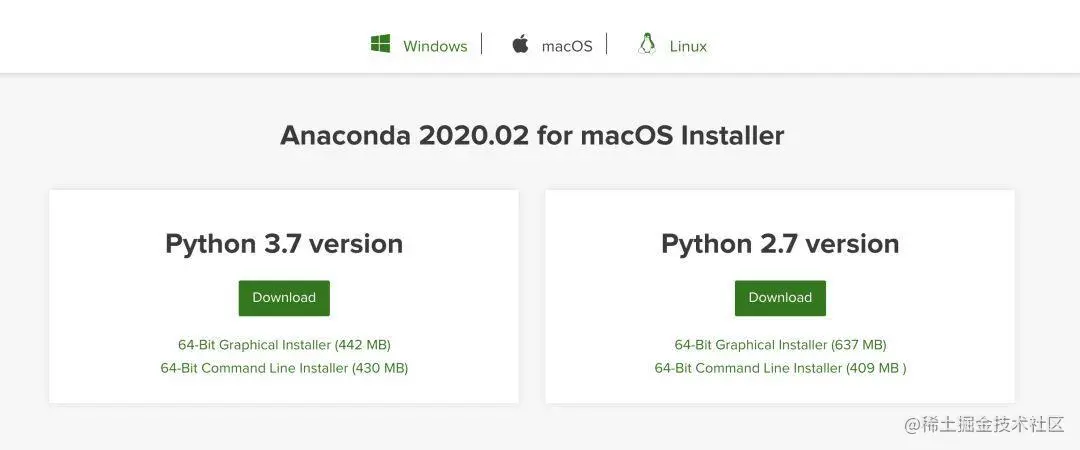Open 64-Bit Graphical Installer (637 MB) link
1080x450 pixels.
tap(780, 345)
